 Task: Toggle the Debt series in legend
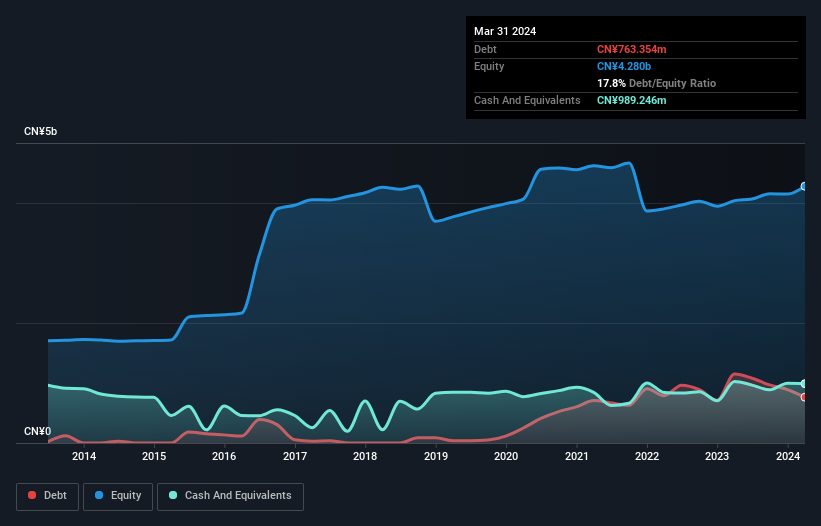click(46, 496)
